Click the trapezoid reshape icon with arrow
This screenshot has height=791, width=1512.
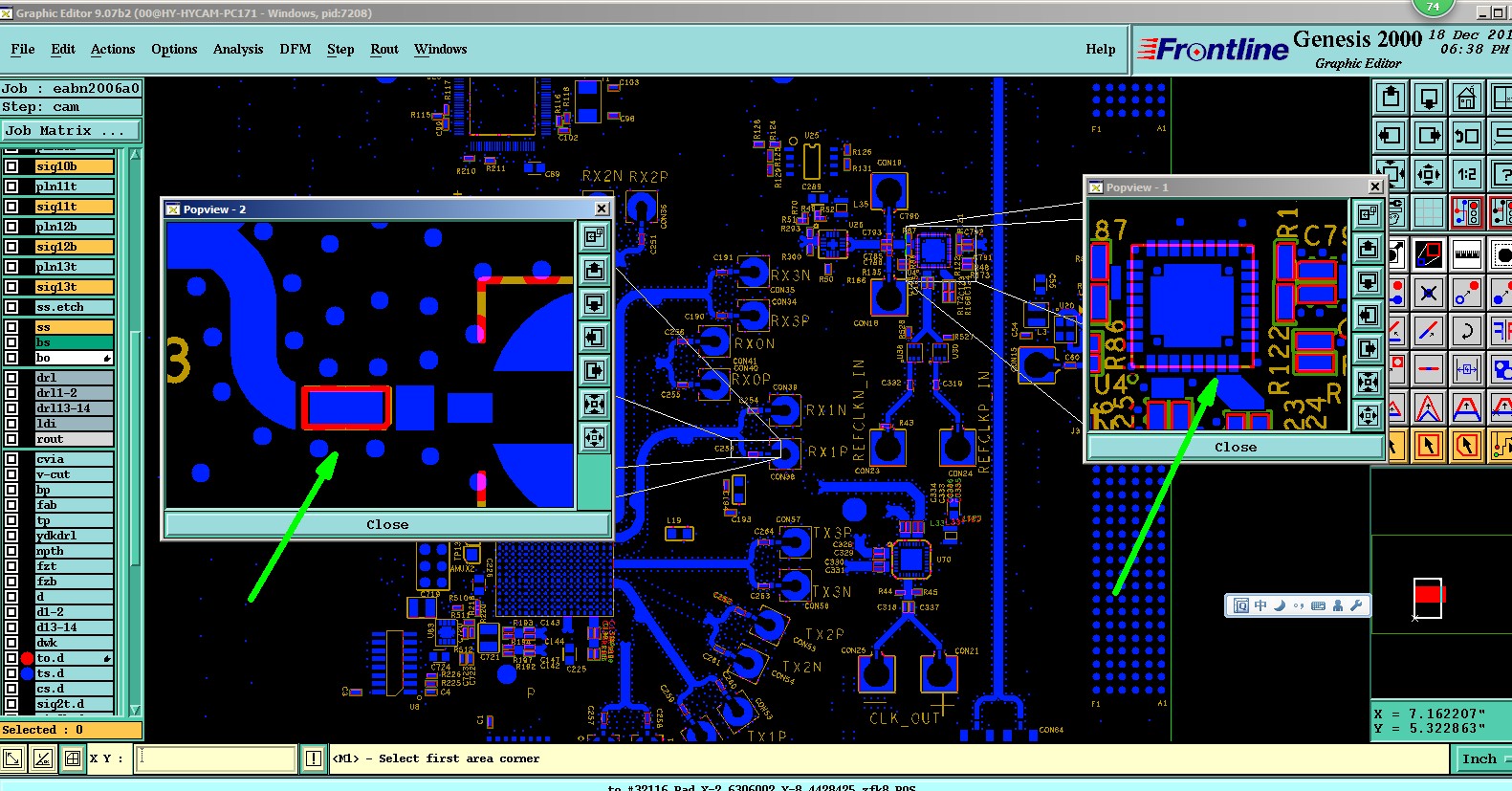click(x=1466, y=408)
